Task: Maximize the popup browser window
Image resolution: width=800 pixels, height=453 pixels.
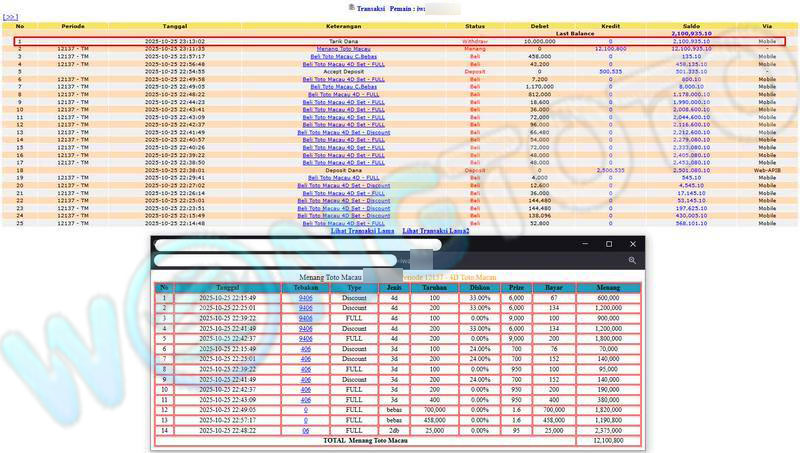Action: pyautogui.click(x=608, y=244)
